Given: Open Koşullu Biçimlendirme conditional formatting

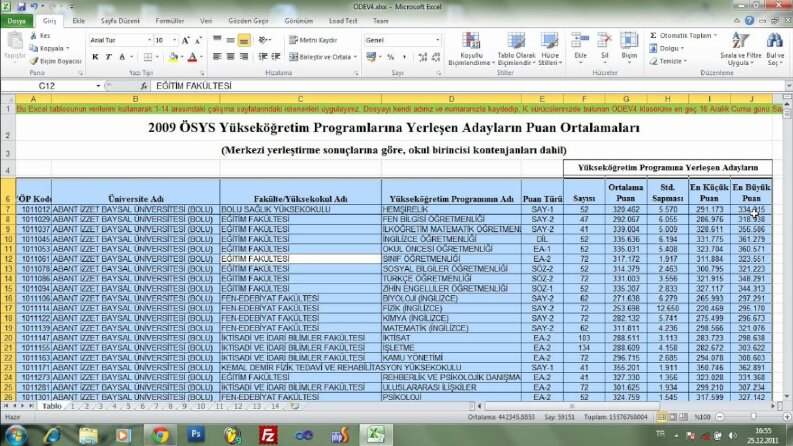Looking at the screenshot, I should click(x=471, y=49).
